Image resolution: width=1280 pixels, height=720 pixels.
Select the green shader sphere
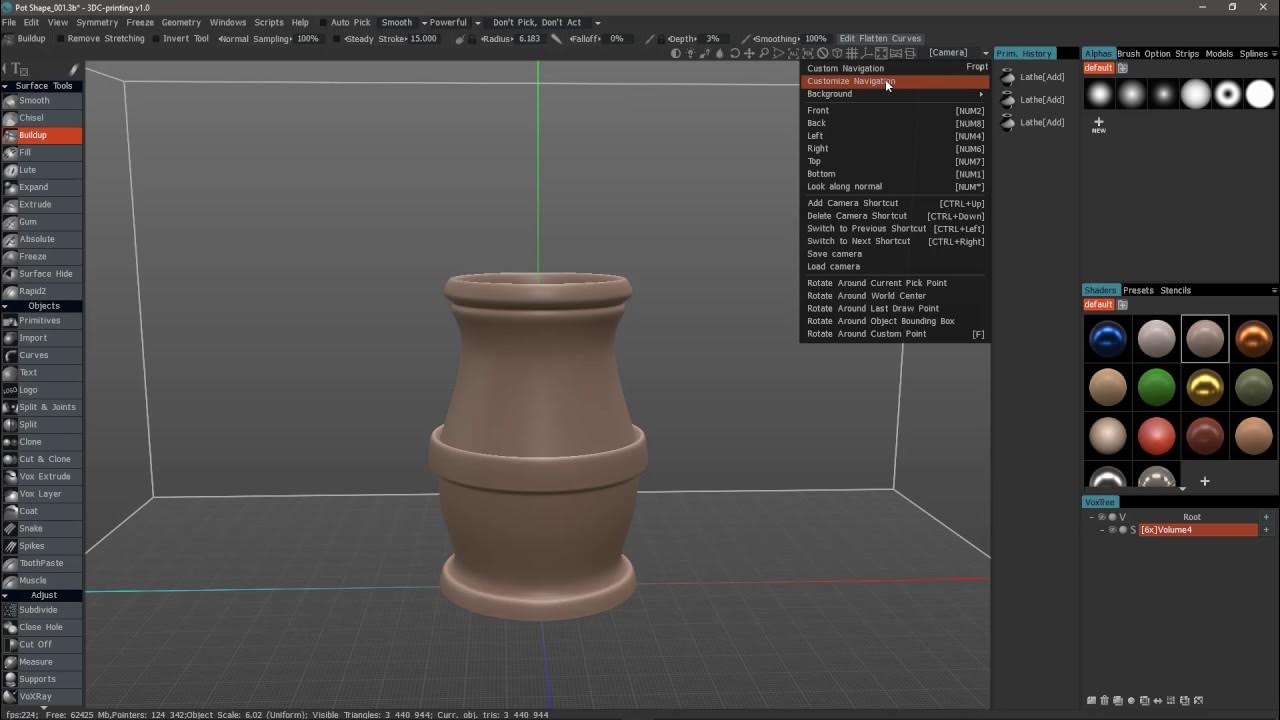pyautogui.click(x=1156, y=387)
